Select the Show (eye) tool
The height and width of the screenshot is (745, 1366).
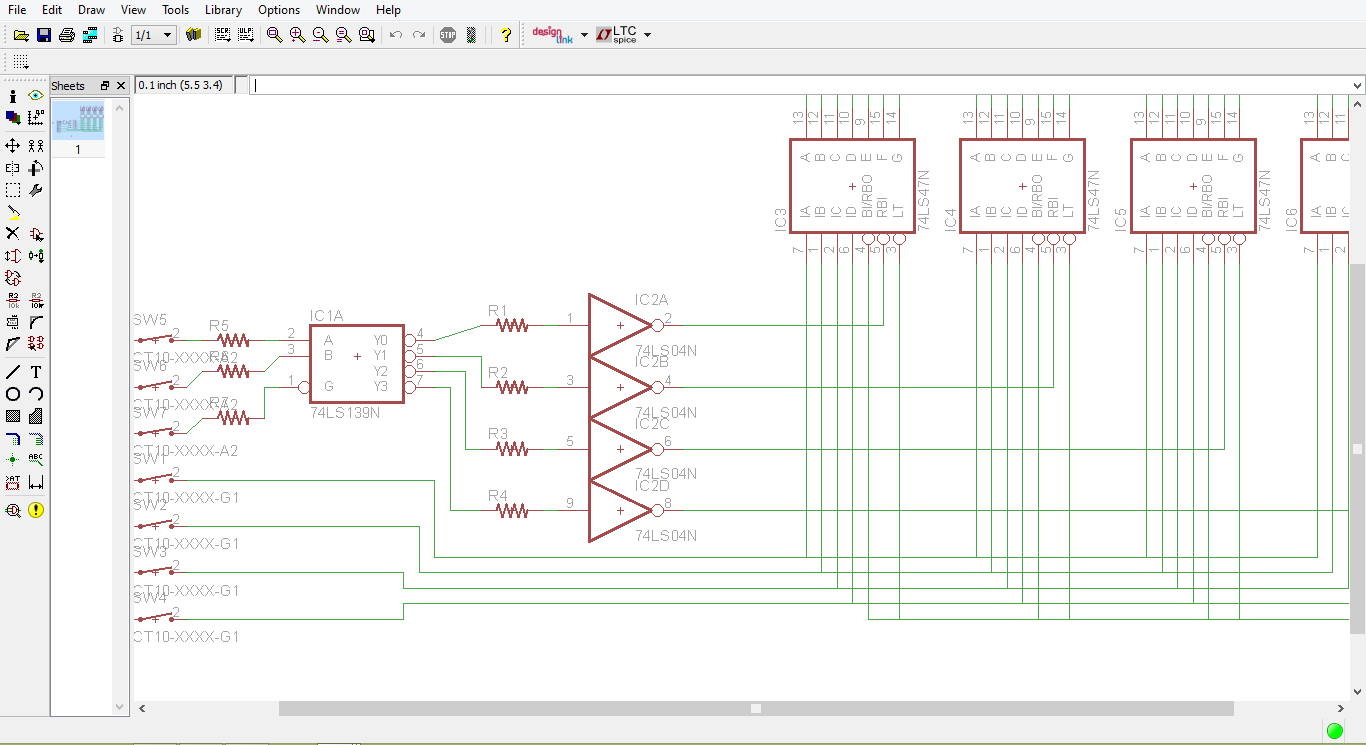(36, 96)
